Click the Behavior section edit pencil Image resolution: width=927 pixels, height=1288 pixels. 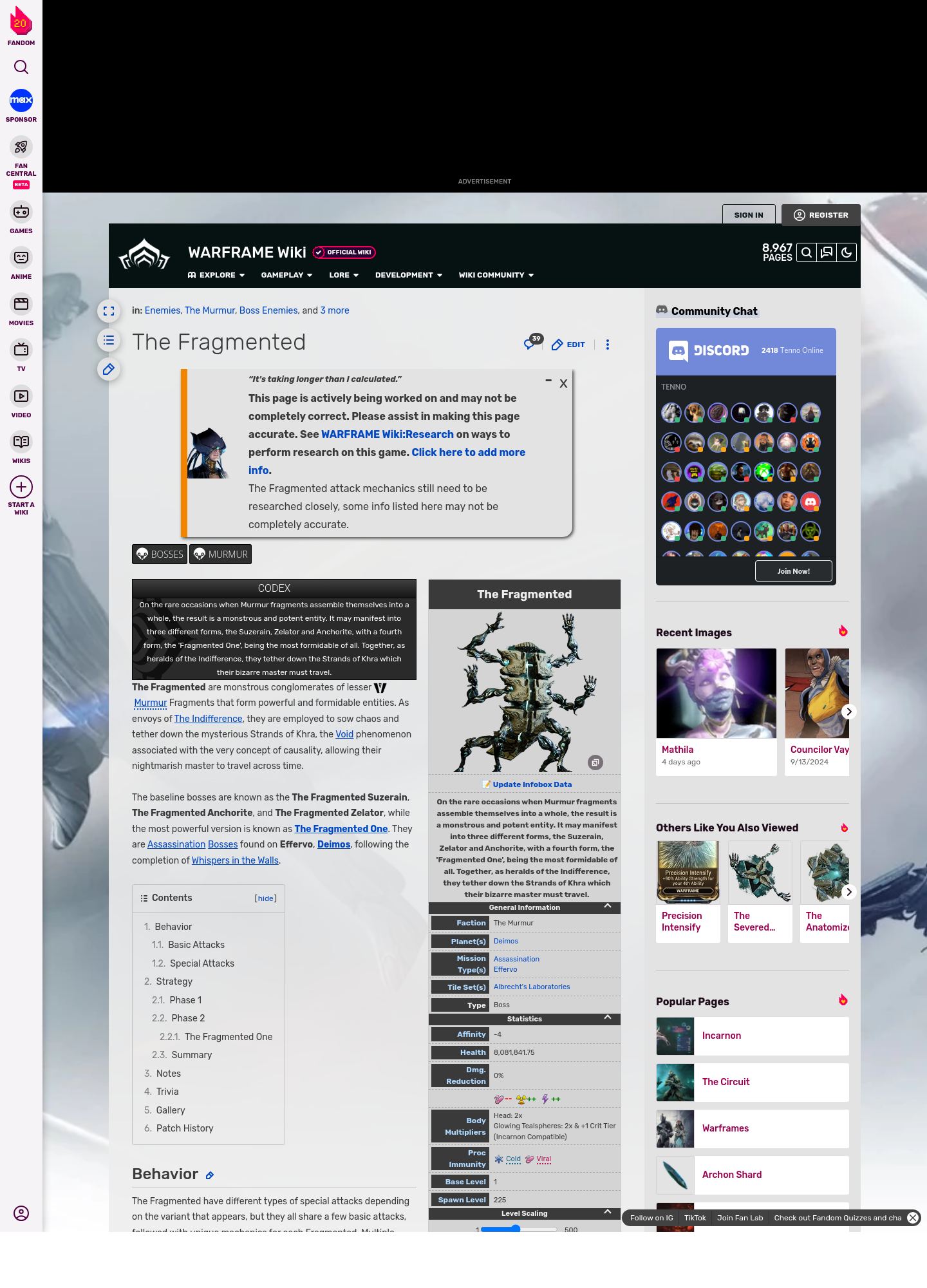coord(210,1175)
